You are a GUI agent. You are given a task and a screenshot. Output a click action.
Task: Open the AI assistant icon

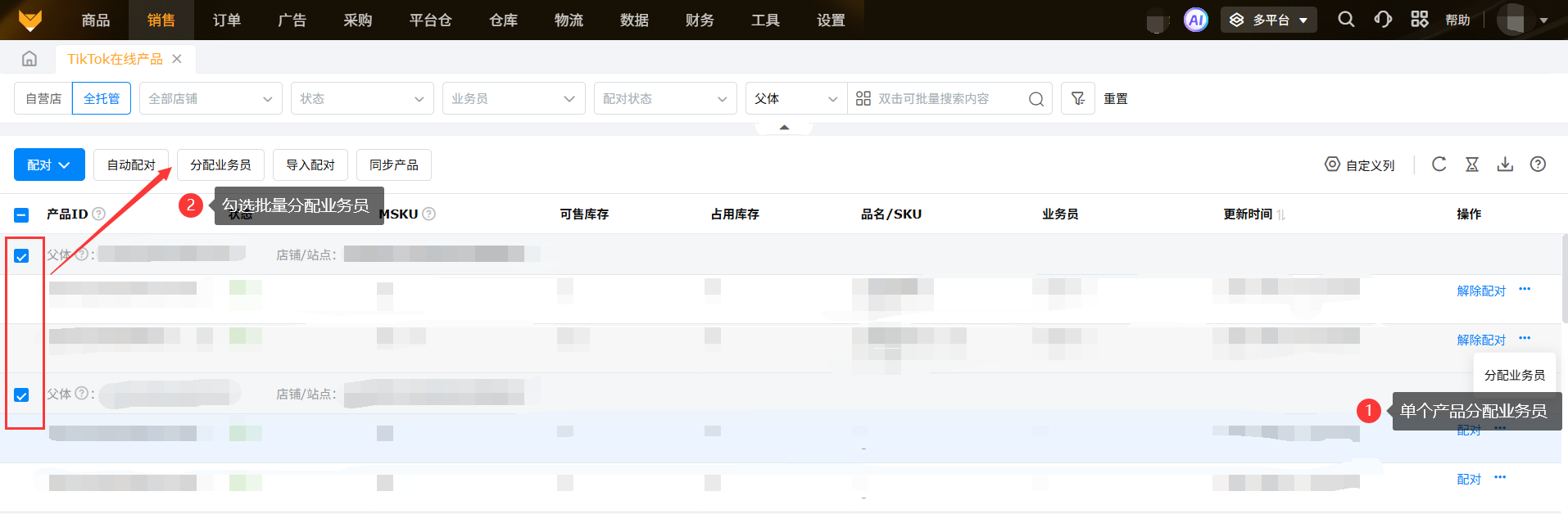point(1196,20)
